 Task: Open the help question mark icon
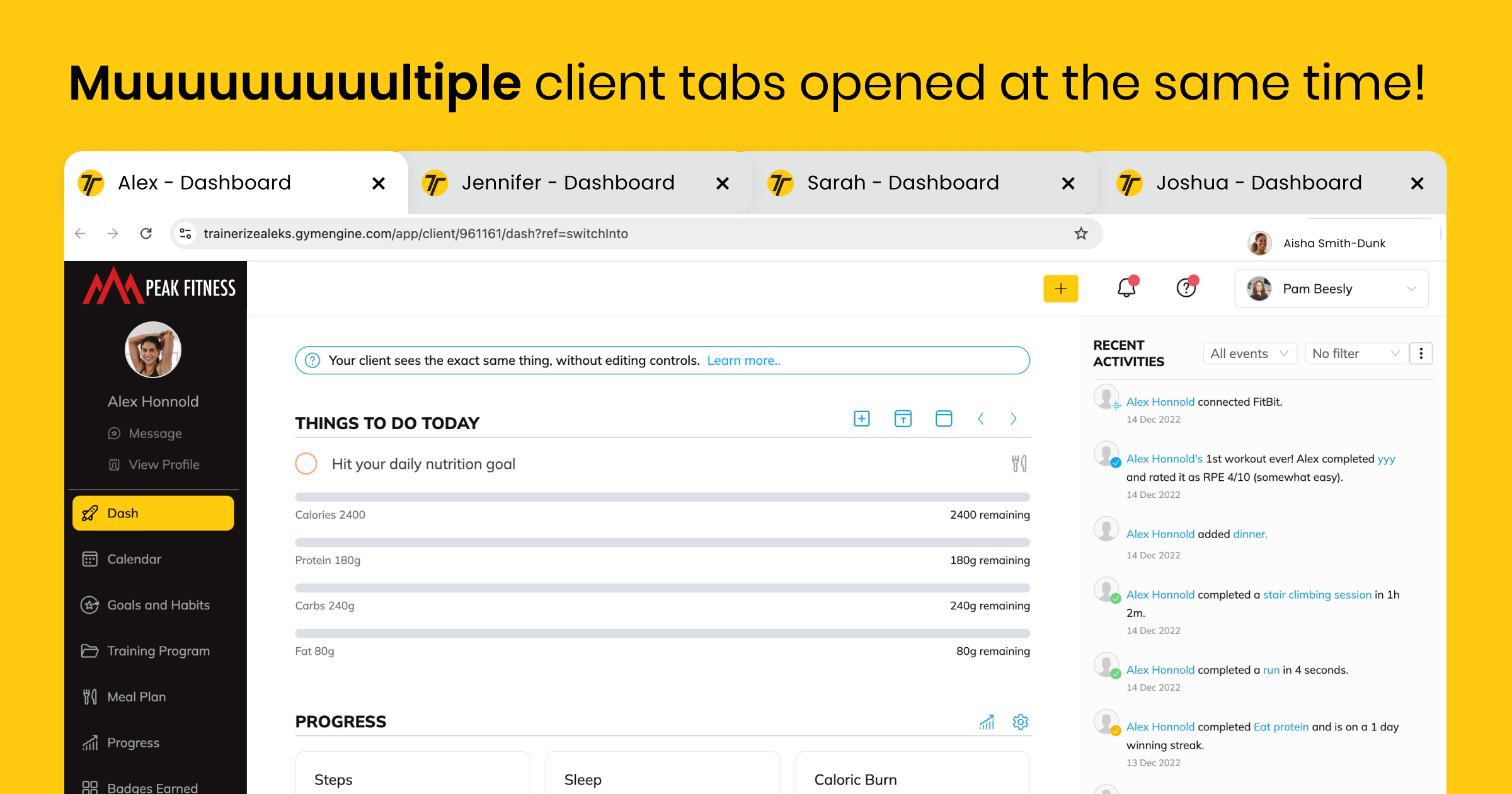pos(1186,288)
